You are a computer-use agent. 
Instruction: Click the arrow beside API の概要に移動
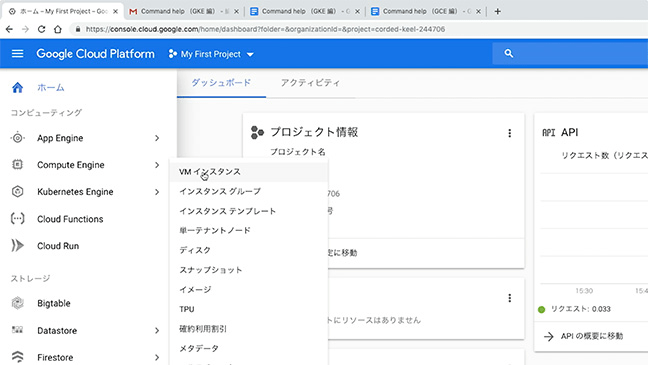548,336
